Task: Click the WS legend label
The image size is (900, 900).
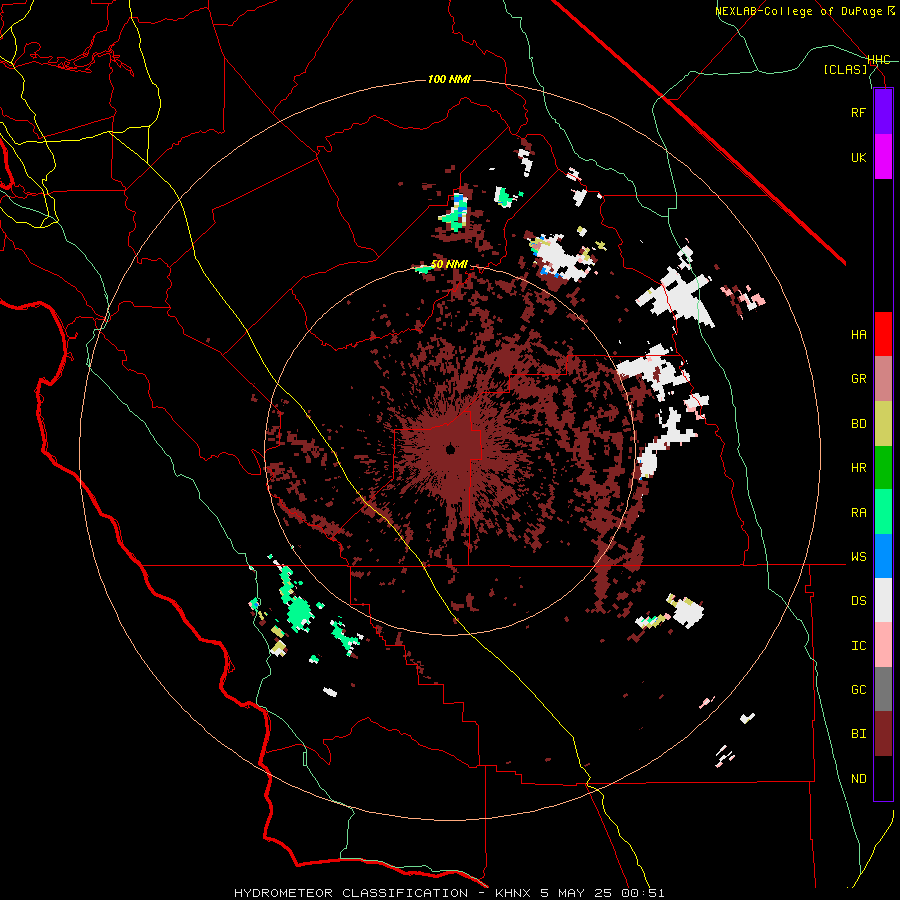Action: pos(858,557)
